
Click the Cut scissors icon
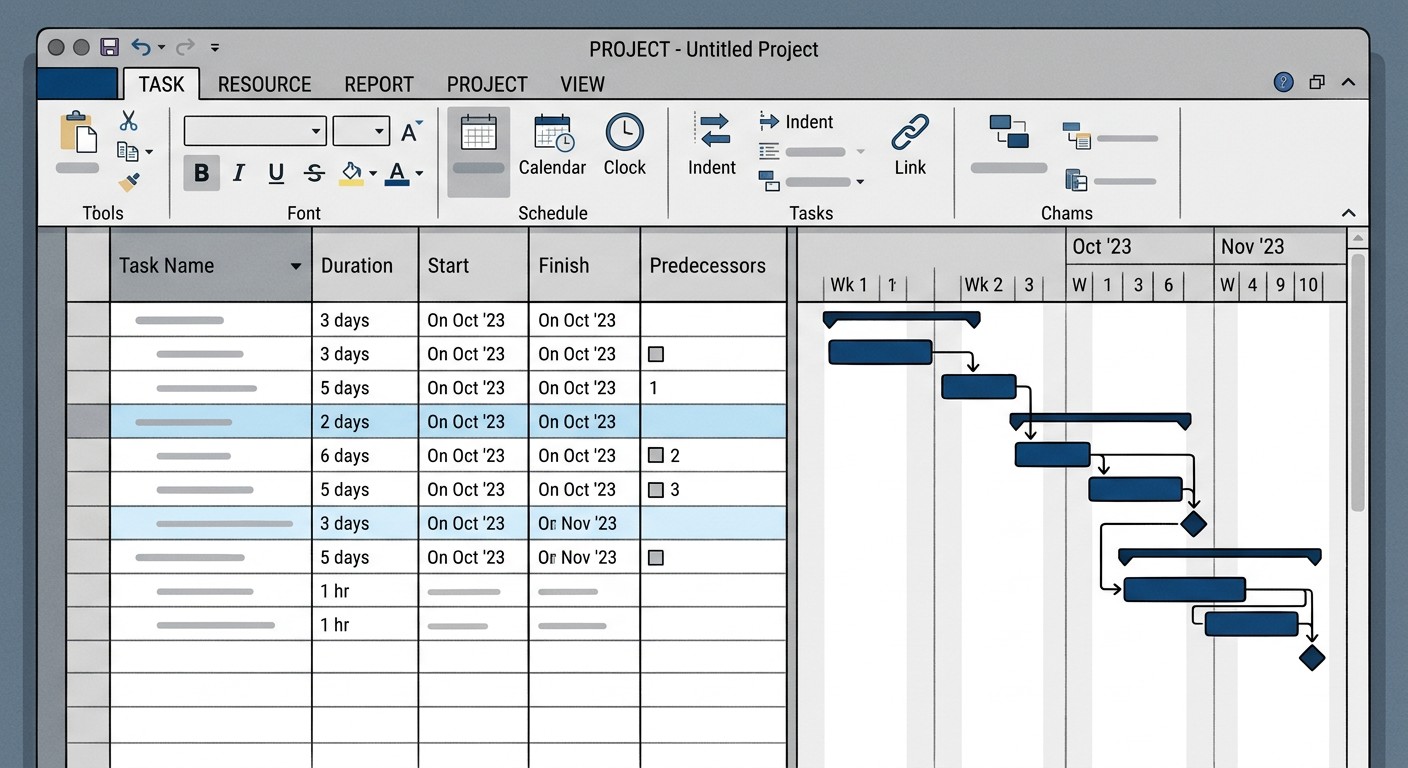(128, 121)
